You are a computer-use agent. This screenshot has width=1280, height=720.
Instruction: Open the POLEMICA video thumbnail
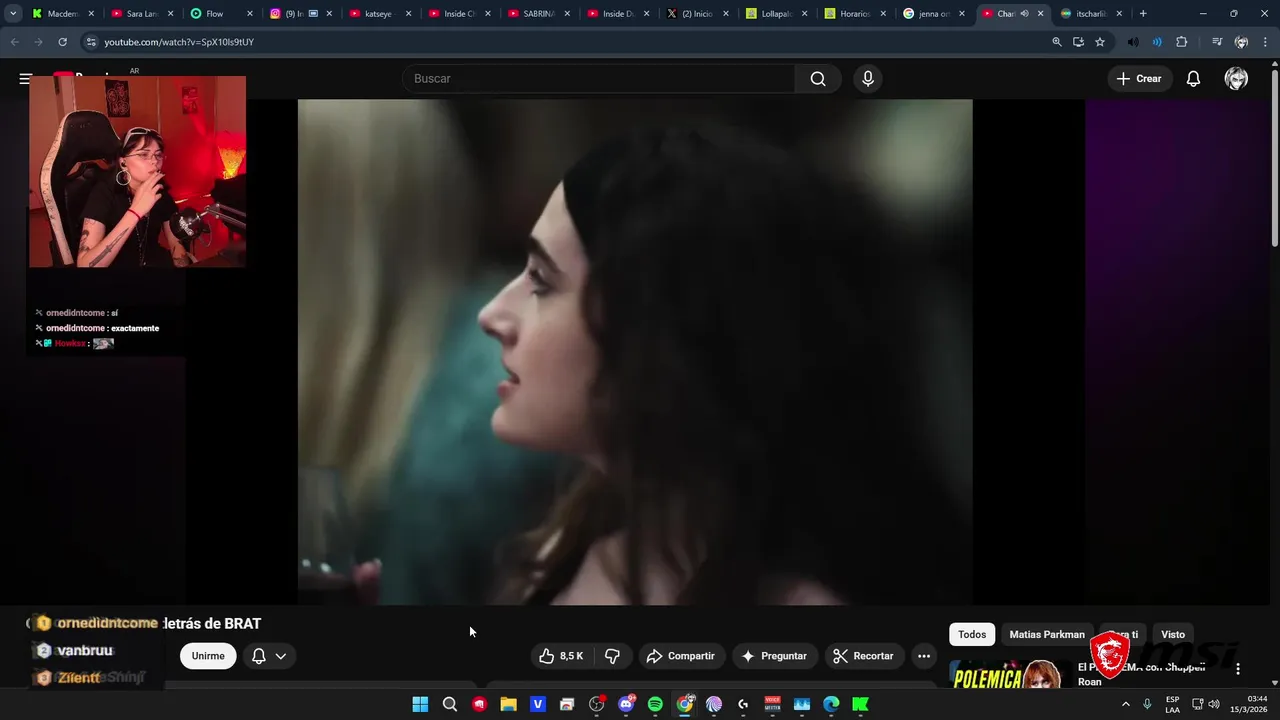point(1007,675)
